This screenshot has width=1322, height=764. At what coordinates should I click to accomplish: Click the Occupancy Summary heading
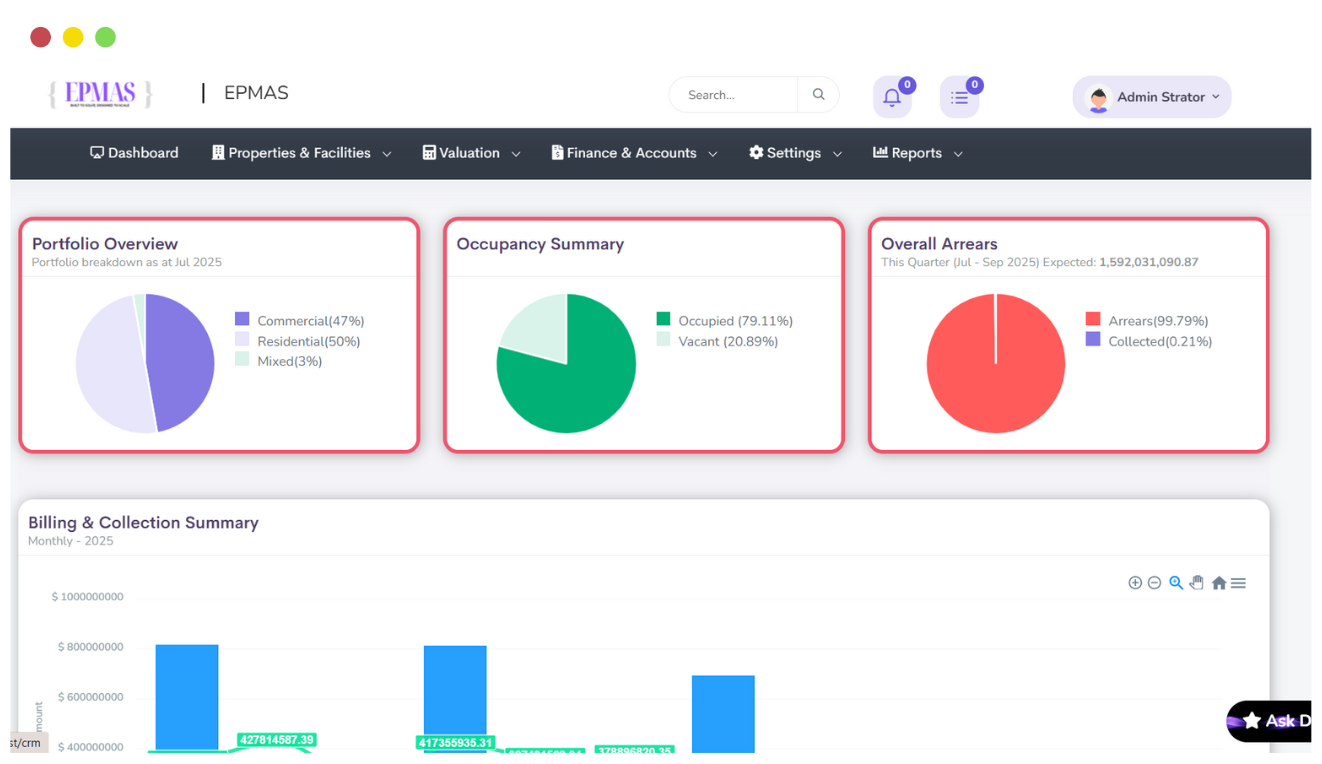coord(540,244)
